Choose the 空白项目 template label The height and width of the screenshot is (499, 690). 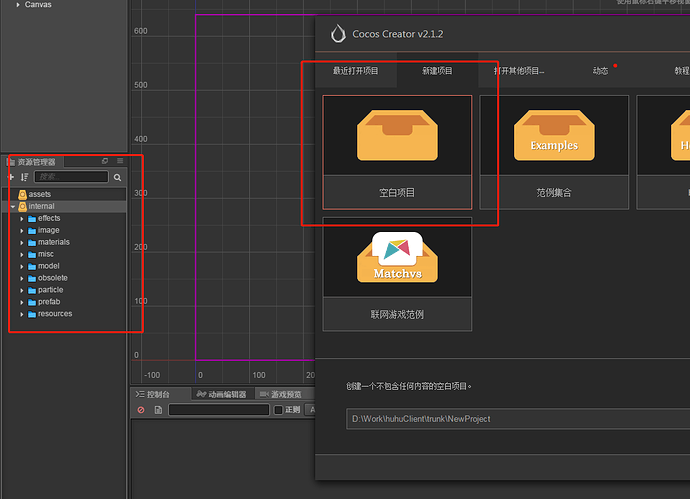[397, 192]
